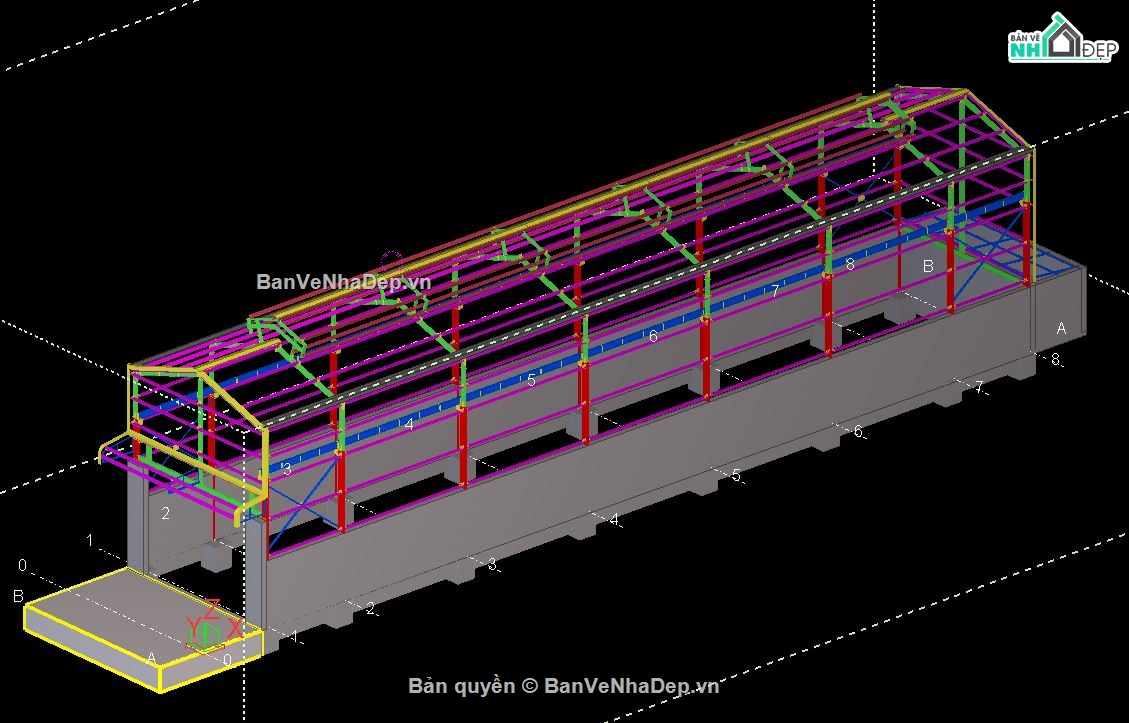Click the red Y axis label on UCS icon
The height and width of the screenshot is (723, 1129).
(x=194, y=623)
